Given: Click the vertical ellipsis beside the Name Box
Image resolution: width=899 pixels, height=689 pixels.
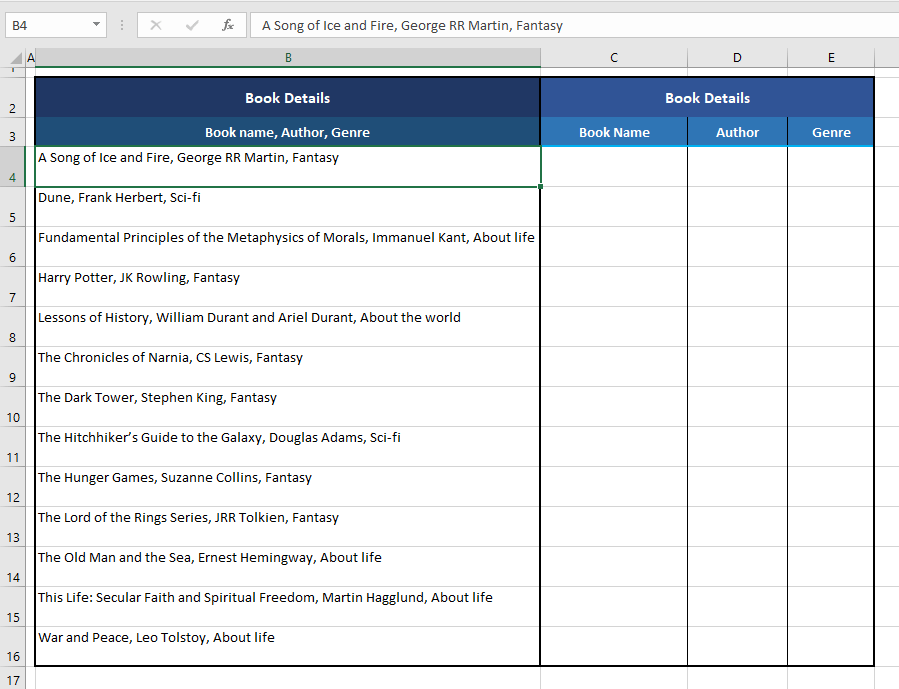Looking at the screenshot, I should 121,26.
